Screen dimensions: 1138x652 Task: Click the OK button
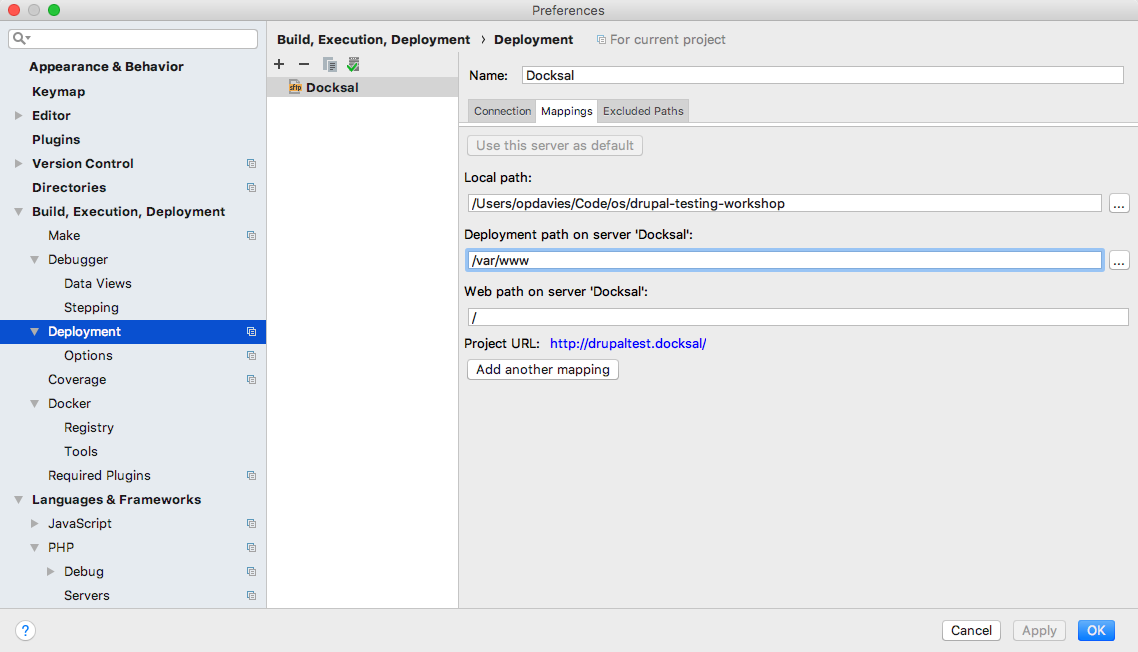click(1096, 630)
